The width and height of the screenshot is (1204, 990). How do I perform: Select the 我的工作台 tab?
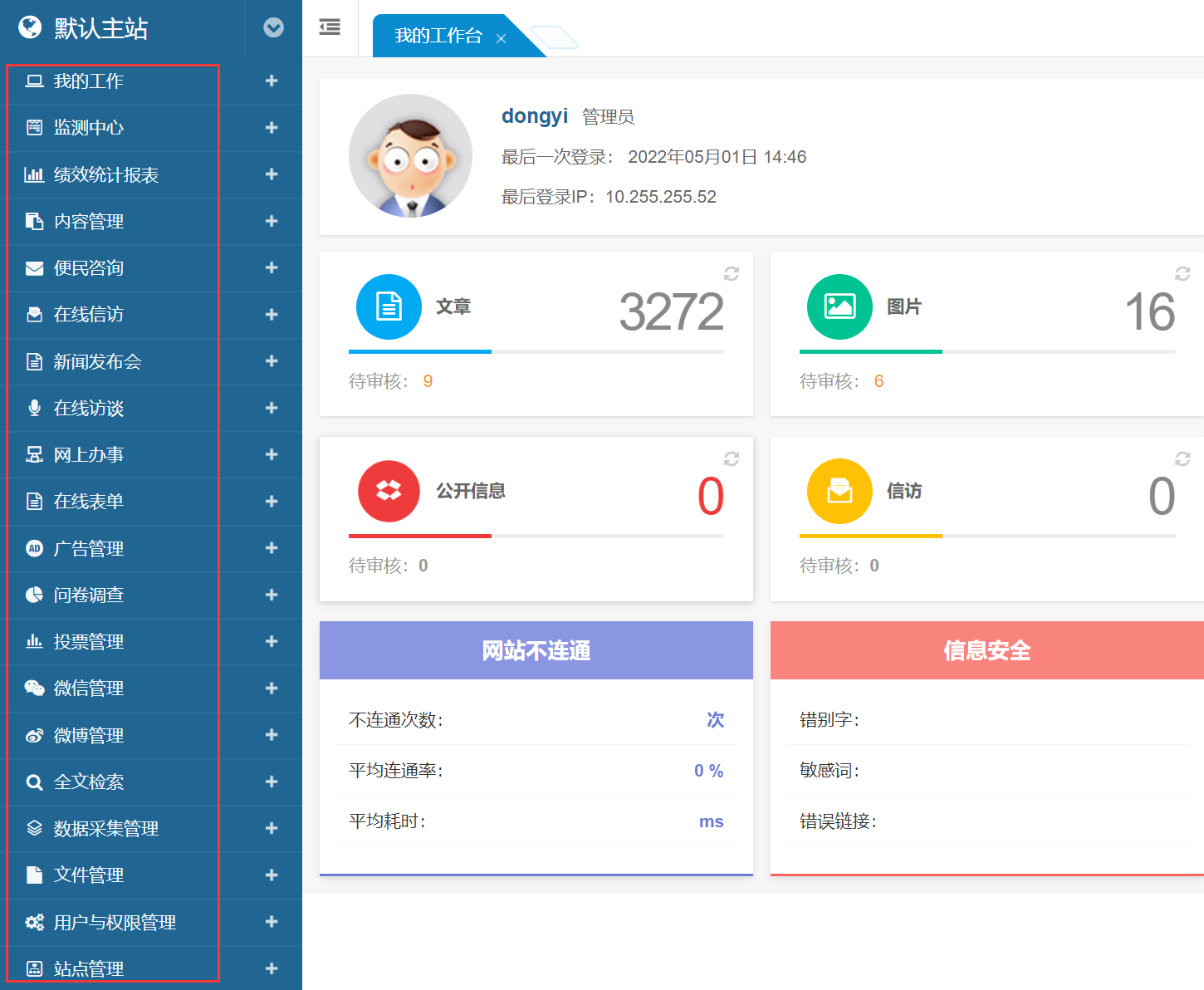point(438,36)
